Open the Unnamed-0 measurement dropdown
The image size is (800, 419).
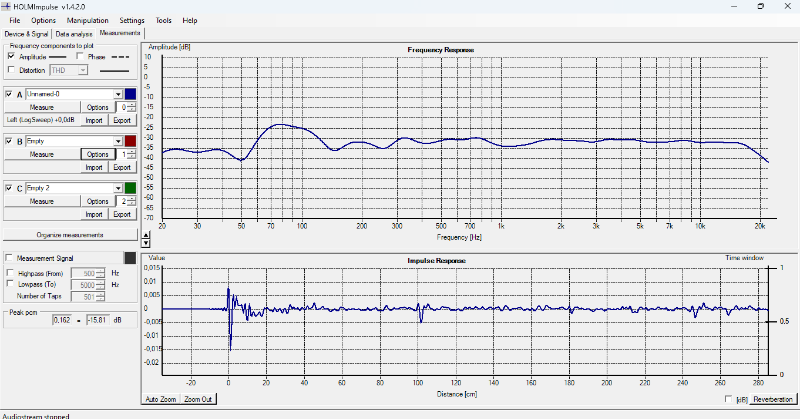118,94
